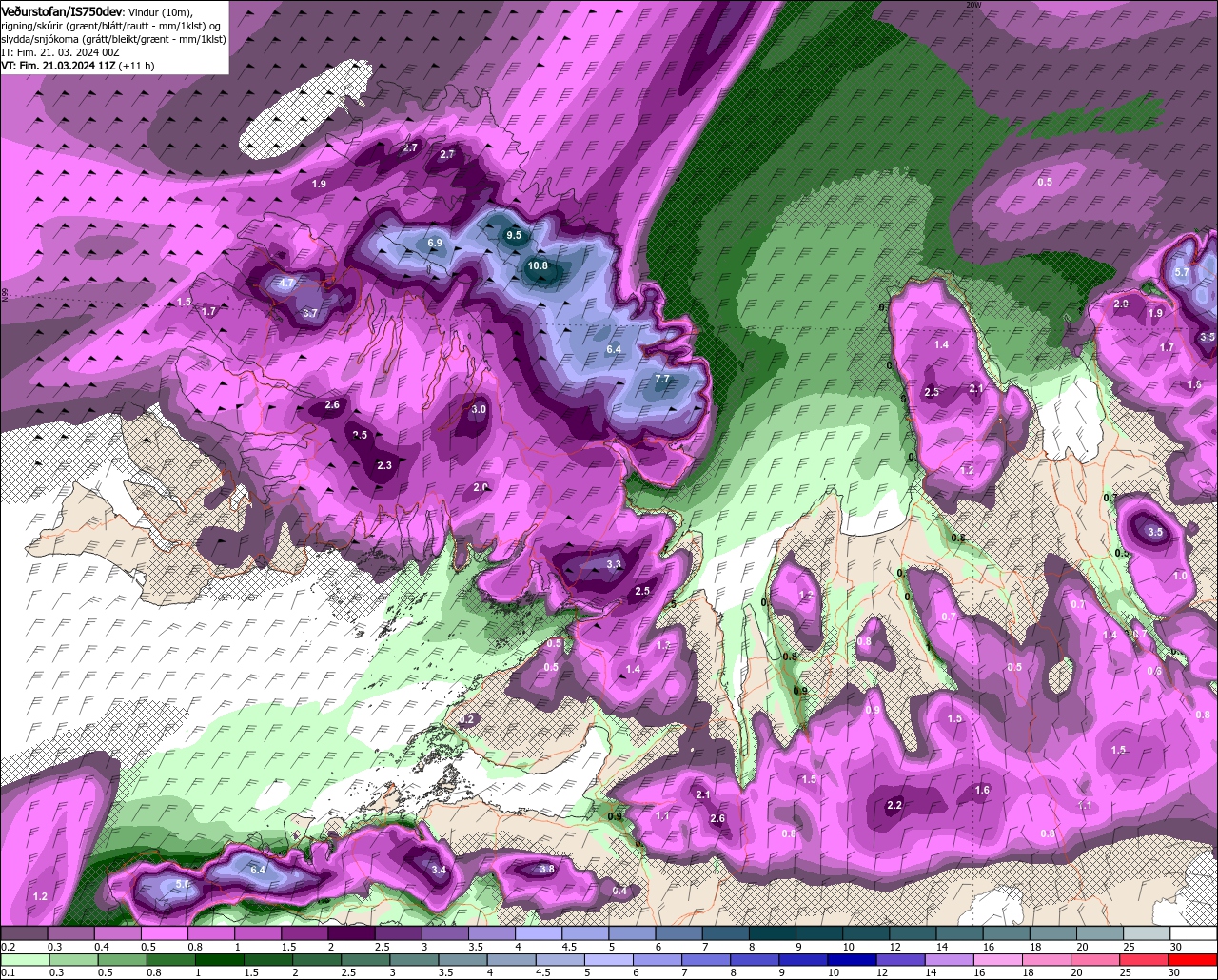
Task: Click the 20W longitude label
Action: [972, 5]
